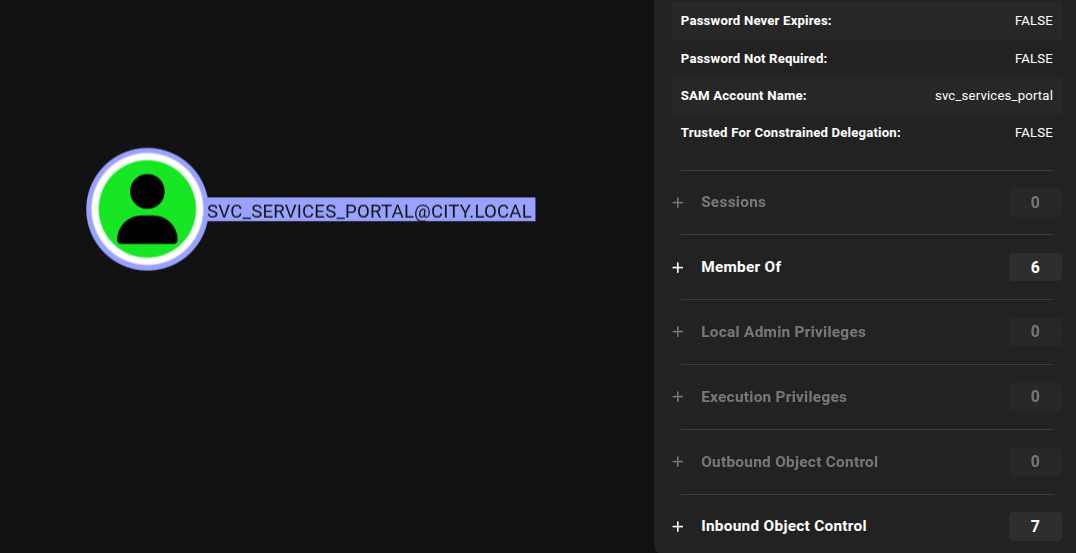Select the SVC_SERVICES_PORTAL@CITY.LOCAL node label
The height and width of the screenshot is (553, 1076).
[x=370, y=211]
